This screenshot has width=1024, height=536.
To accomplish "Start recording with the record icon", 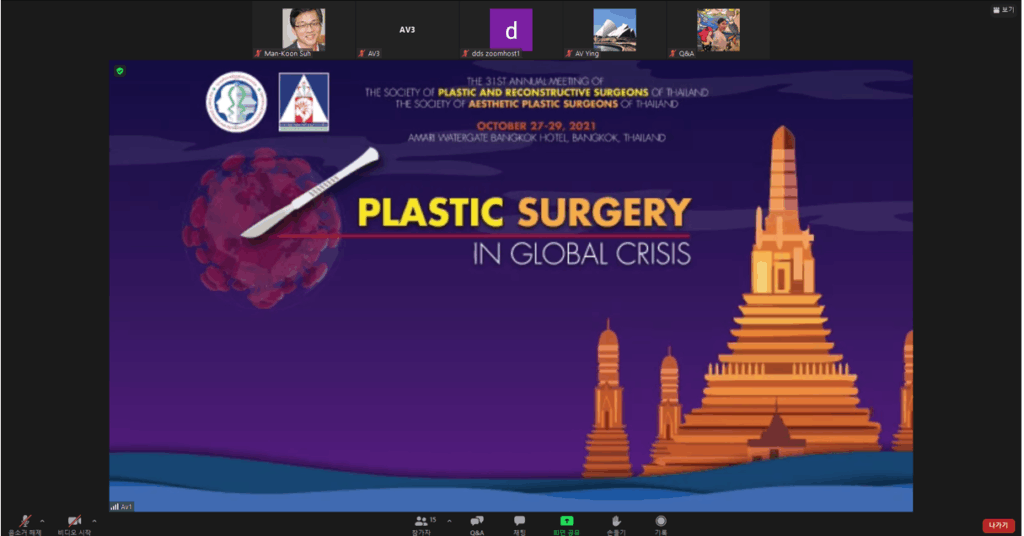I will [x=661, y=521].
